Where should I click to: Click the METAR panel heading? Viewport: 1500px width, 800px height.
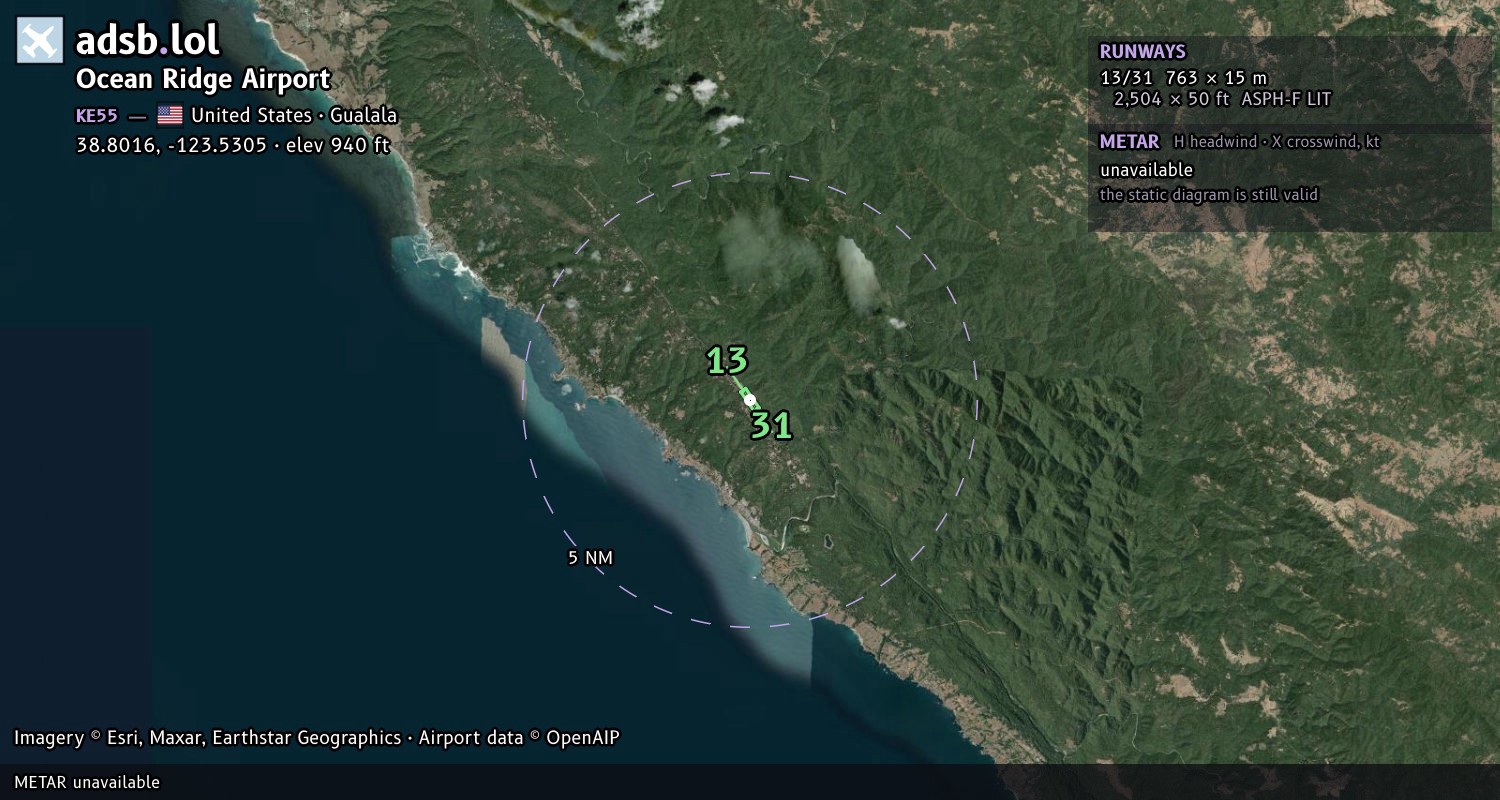(1129, 142)
